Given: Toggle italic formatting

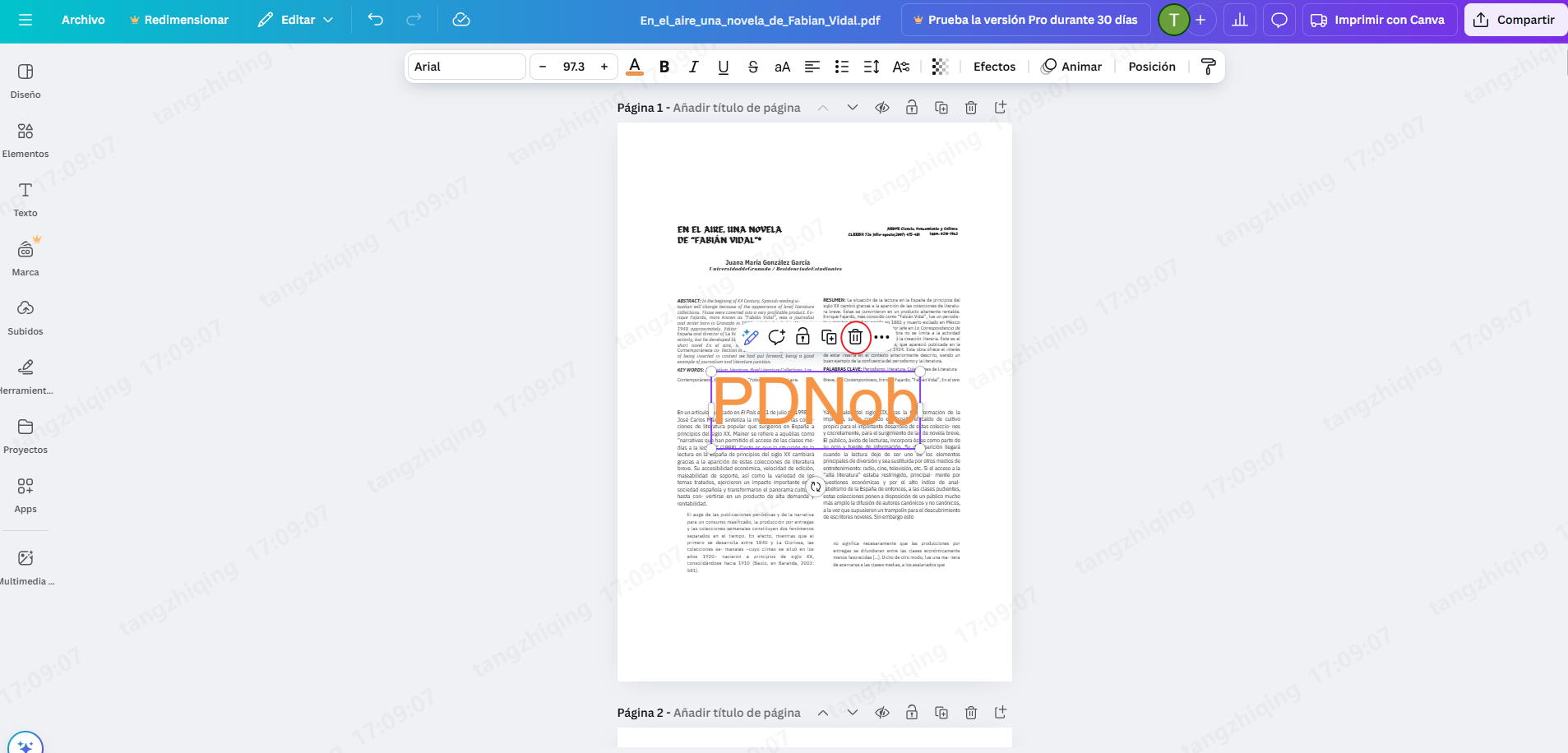Looking at the screenshot, I should [694, 67].
